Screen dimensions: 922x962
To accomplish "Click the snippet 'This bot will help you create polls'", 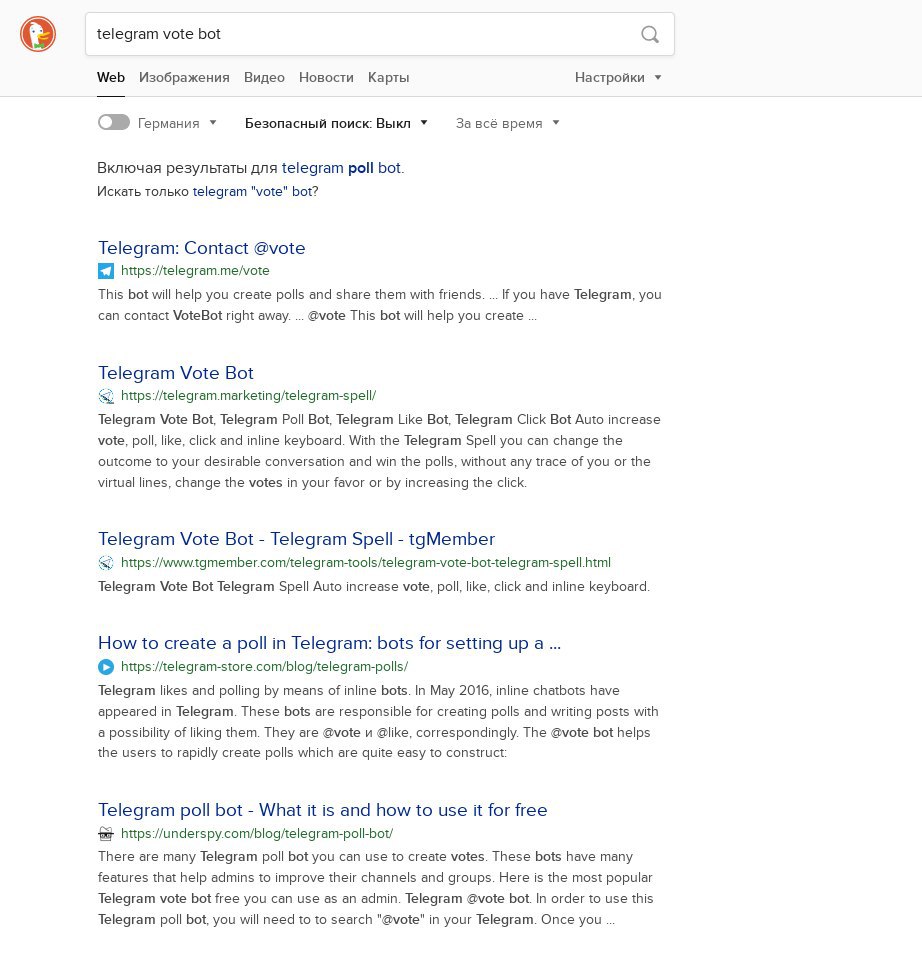I will click(380, 305).
